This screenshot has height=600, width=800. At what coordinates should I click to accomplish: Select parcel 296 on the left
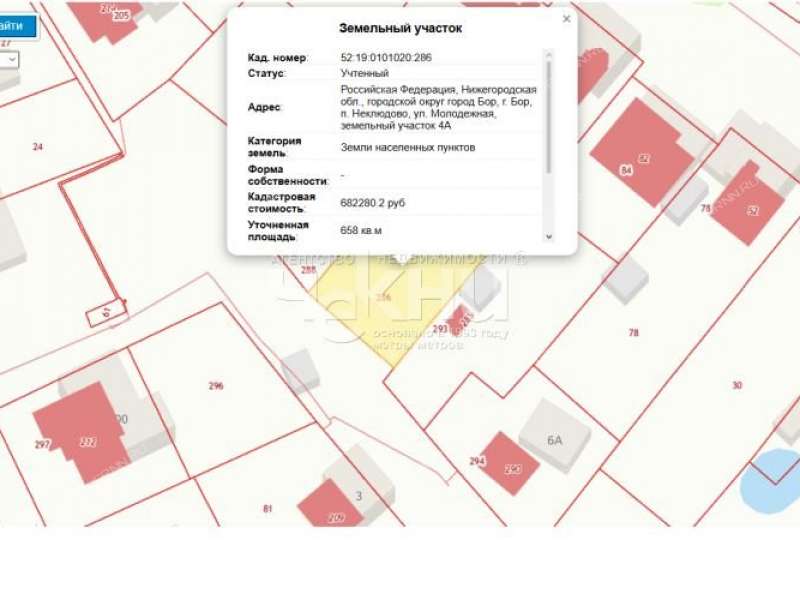pyautogui.click(x=214, y=385)
